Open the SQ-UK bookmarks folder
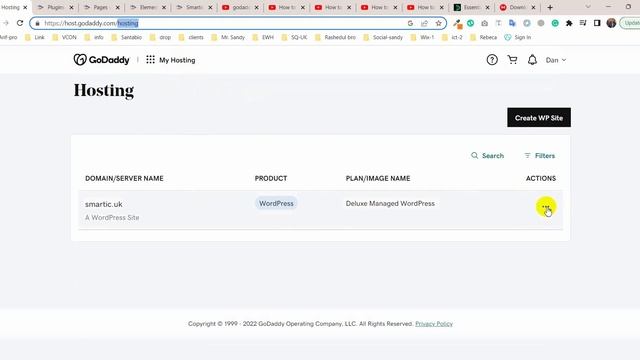 pyautogui.click(x=295, y=37)
